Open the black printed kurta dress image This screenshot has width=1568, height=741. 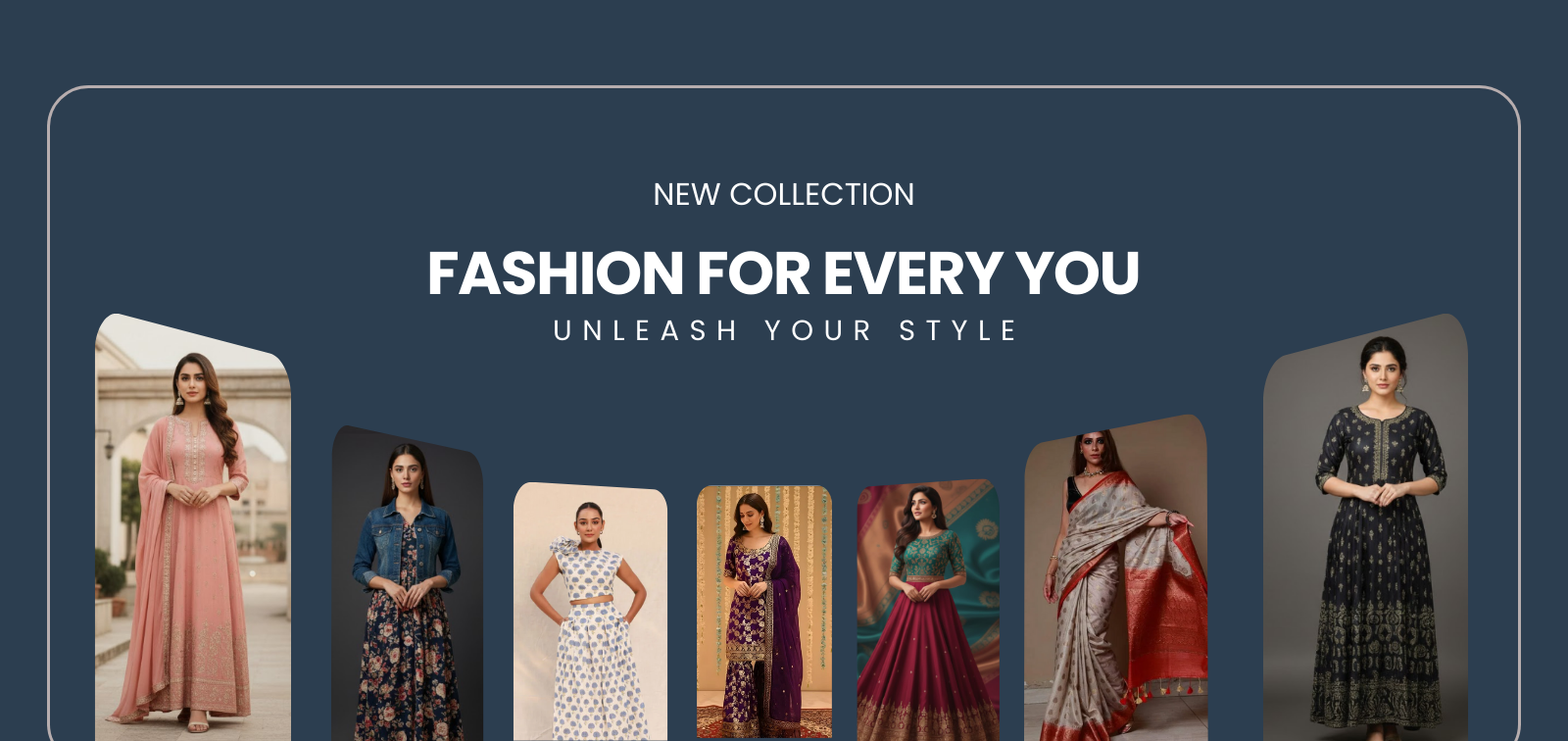click(1365, 527)
